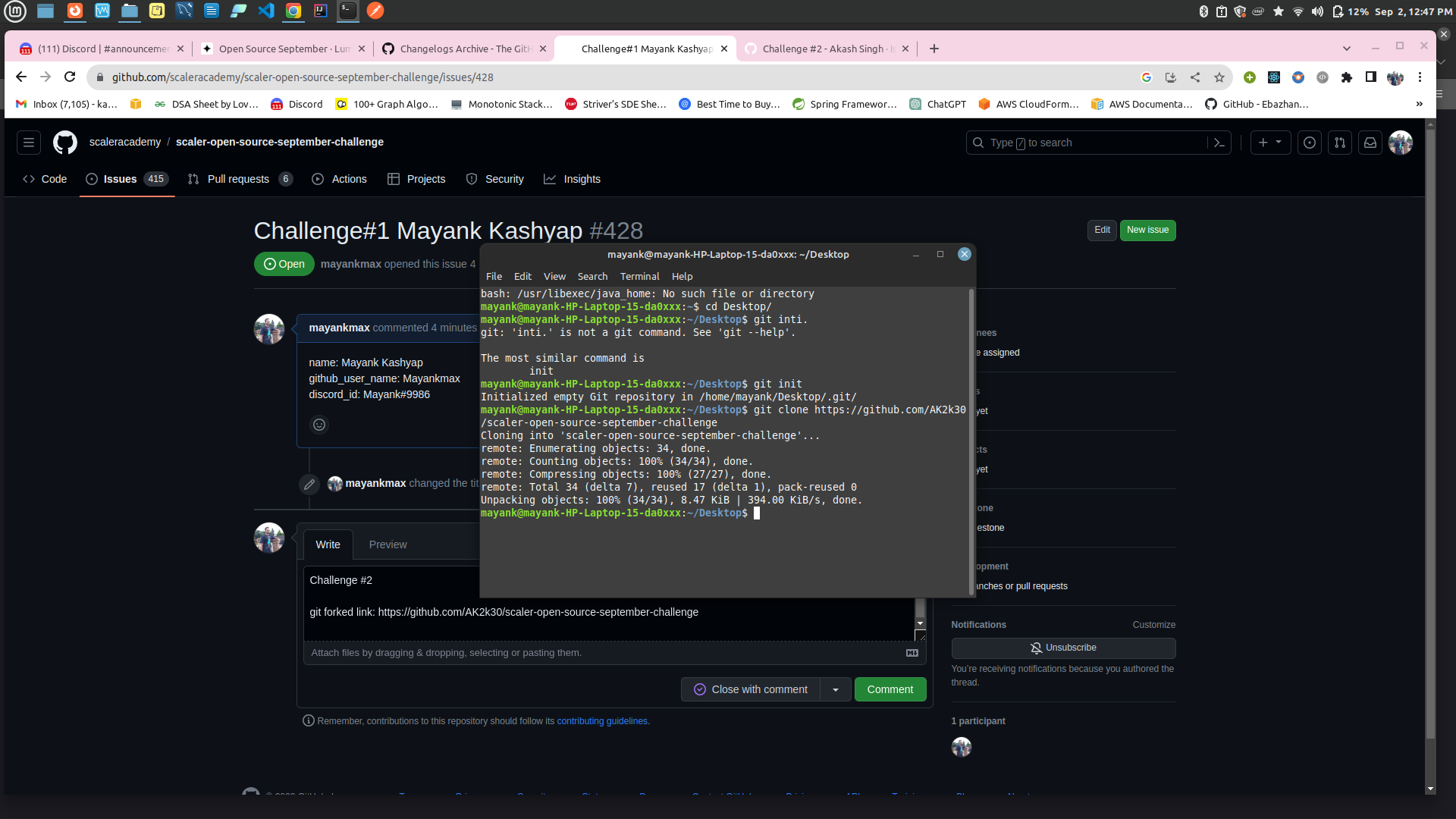Expand the Close with comment dropdown arrow
The image size is (1456, 819).
836,689
